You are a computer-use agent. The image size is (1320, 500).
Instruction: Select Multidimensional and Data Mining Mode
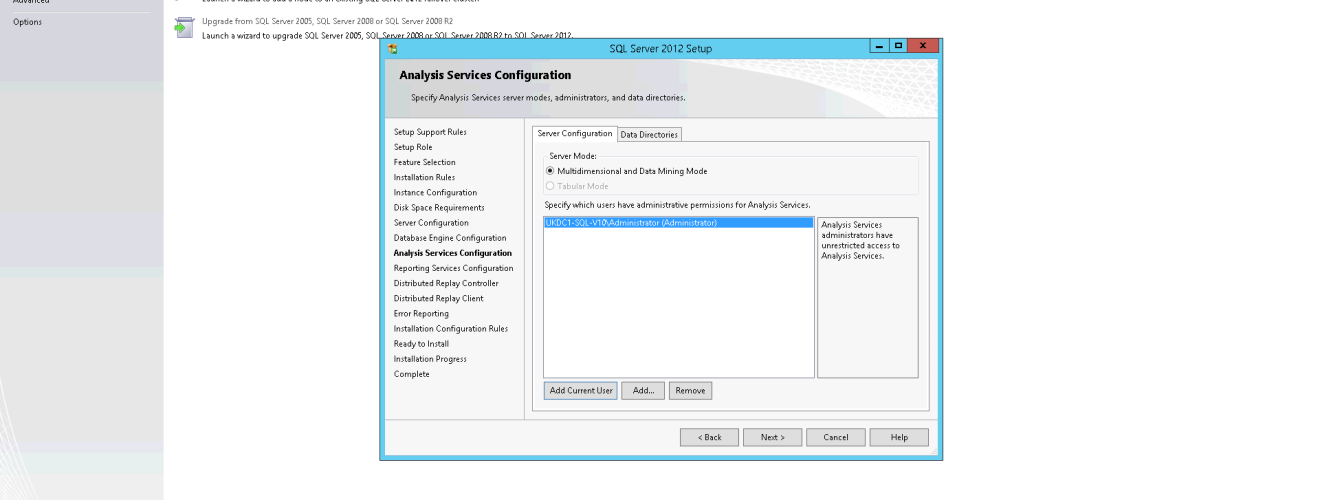pos(626,171)
